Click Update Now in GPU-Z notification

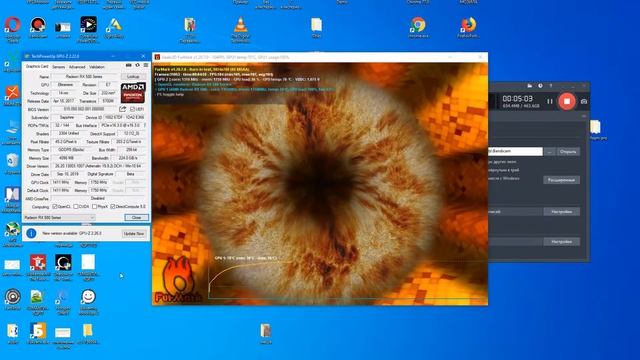tap(134, 233)
